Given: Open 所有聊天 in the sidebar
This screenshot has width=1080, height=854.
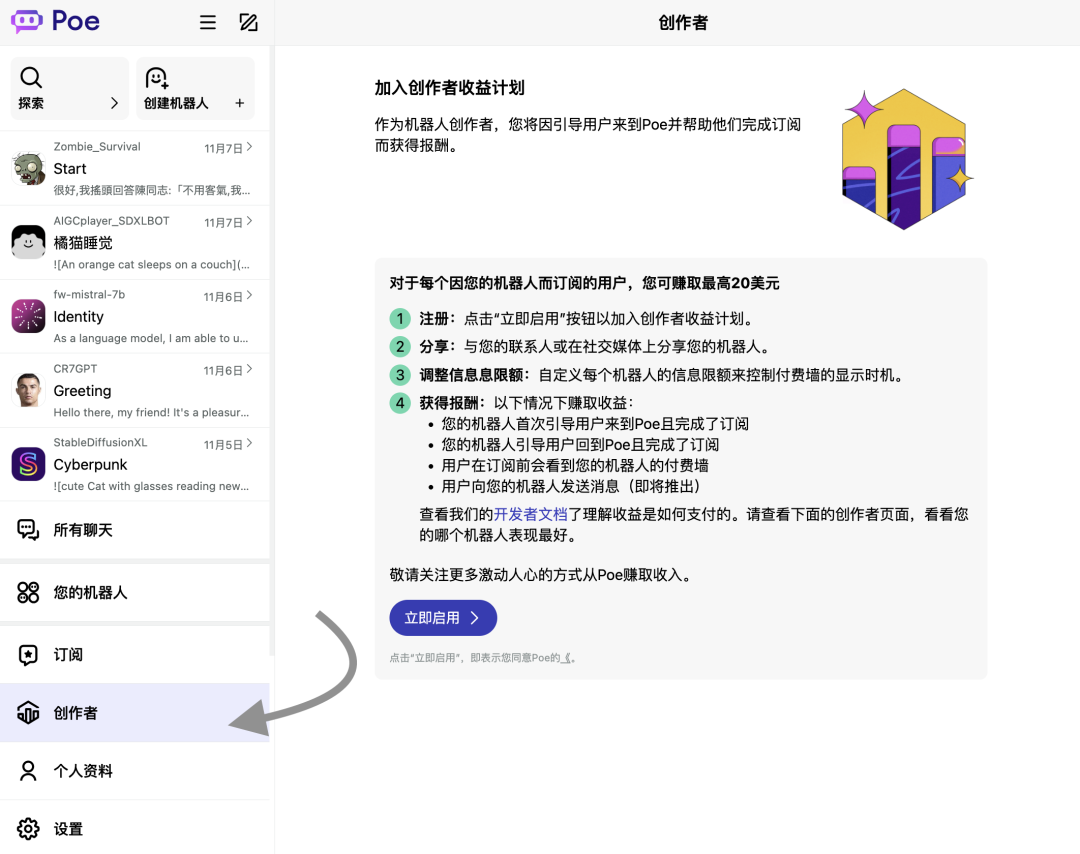Looking at the screenshot, I should coord(82,530).
